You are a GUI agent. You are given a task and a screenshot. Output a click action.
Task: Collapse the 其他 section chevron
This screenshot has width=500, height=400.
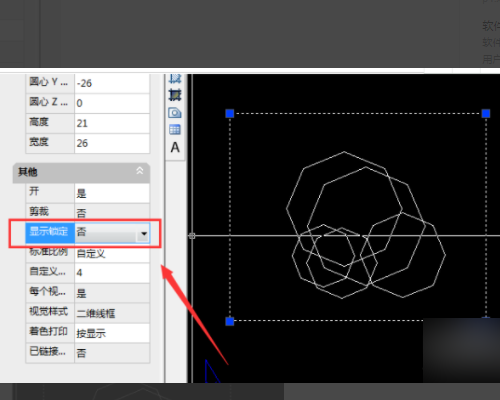[x=140, y=171]
